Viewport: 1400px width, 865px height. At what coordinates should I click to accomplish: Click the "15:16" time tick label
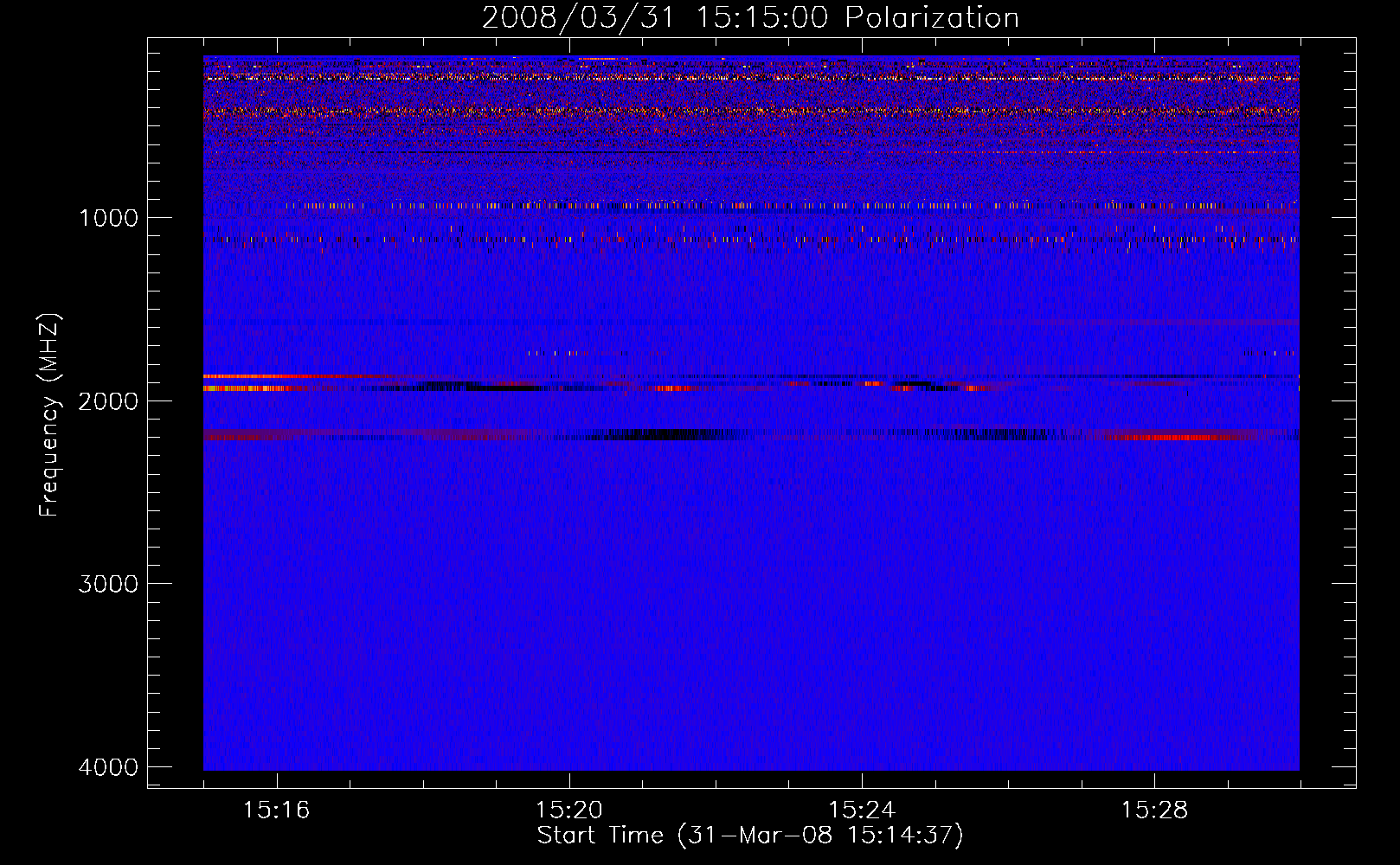276,810
